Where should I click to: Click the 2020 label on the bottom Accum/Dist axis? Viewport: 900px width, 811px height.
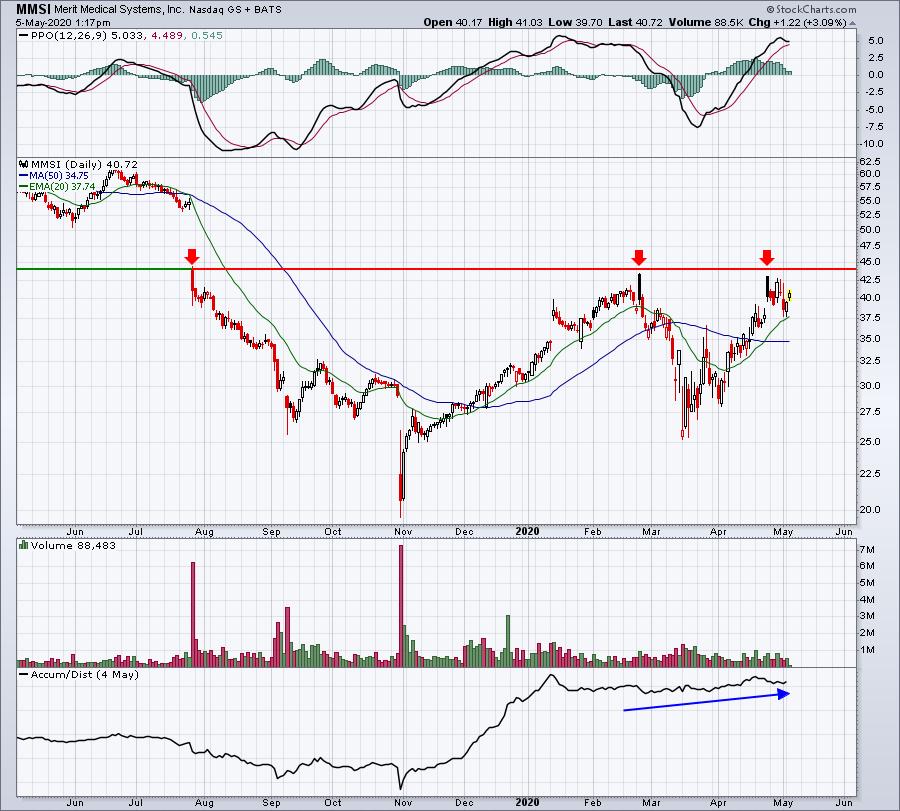coord(527,802)
